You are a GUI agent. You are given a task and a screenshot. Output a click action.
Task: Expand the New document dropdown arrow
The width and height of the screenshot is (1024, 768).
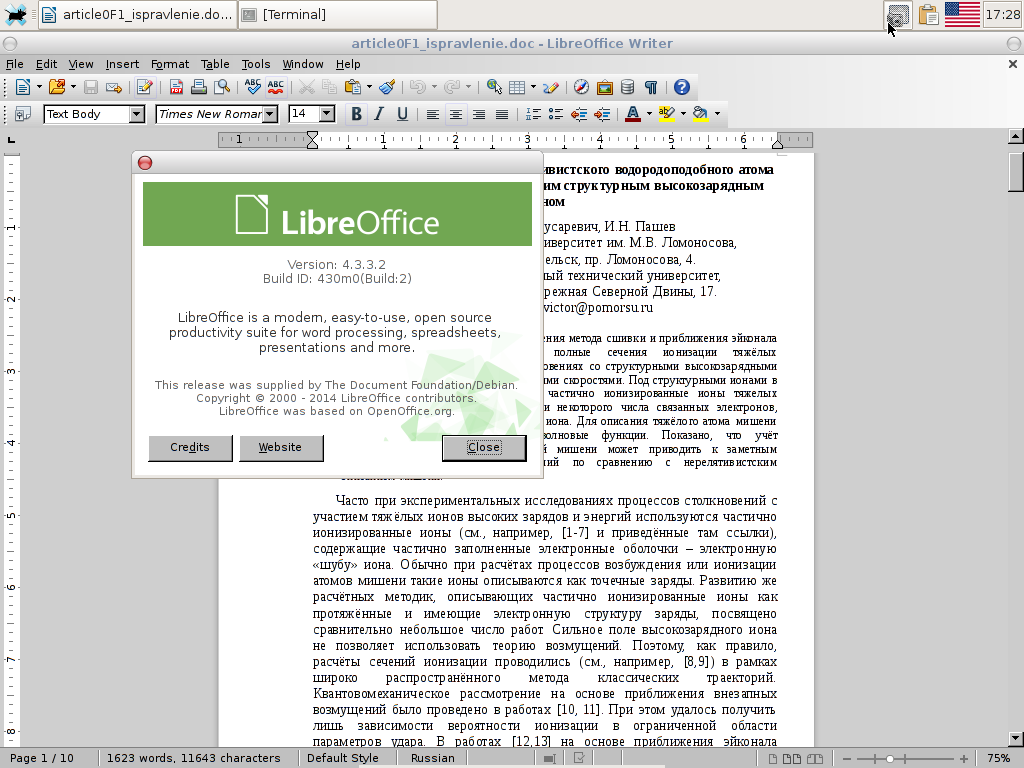pyautogui.click(x=39, y=87)
